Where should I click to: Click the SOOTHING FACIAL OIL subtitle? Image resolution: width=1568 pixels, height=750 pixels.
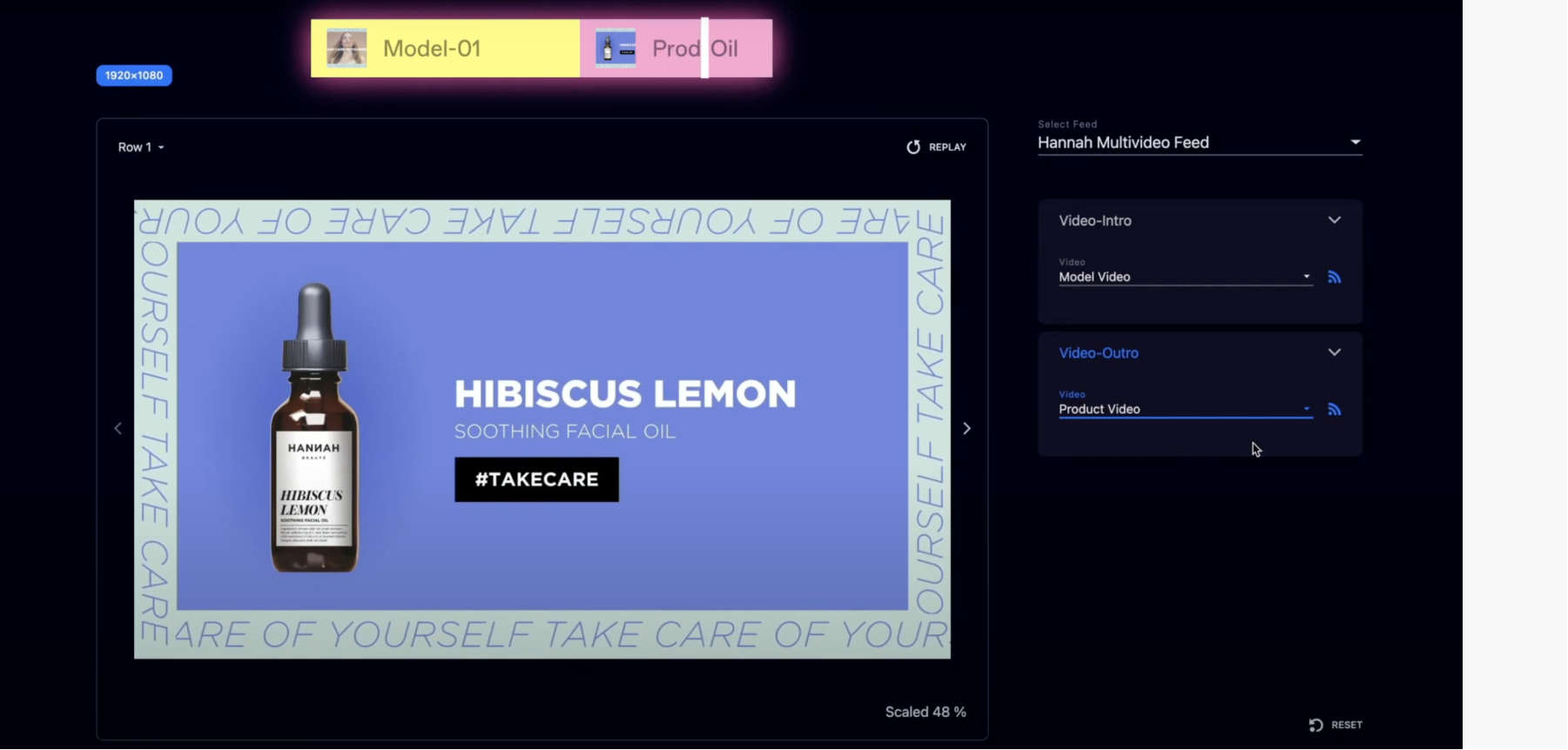click(565, 432)
